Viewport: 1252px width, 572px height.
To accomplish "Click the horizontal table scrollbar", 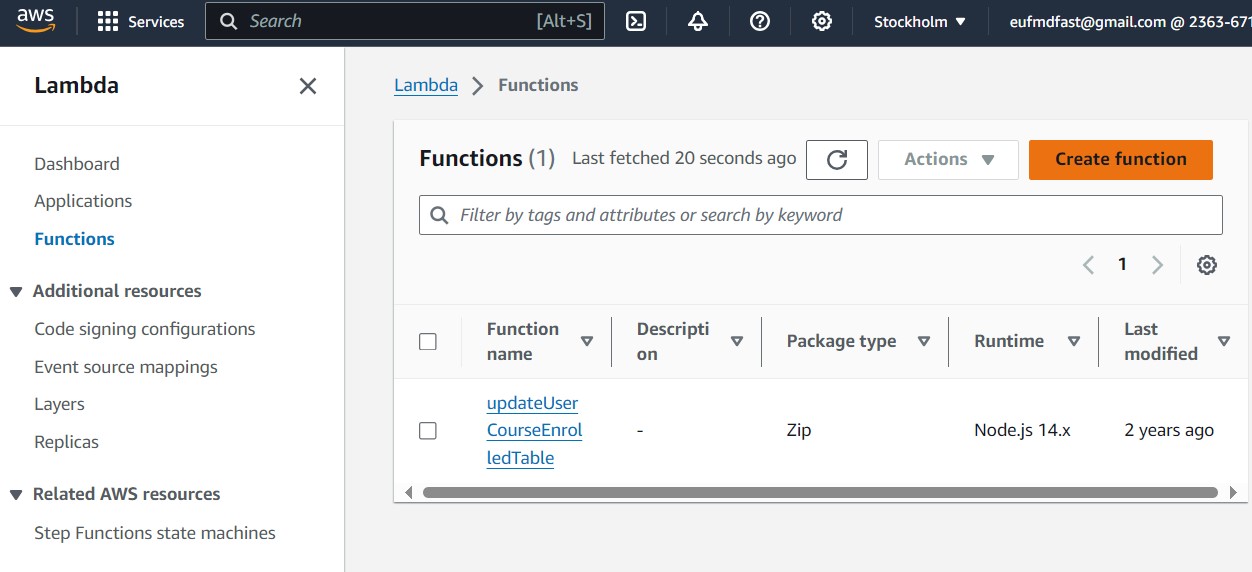I will coord(820,492).
